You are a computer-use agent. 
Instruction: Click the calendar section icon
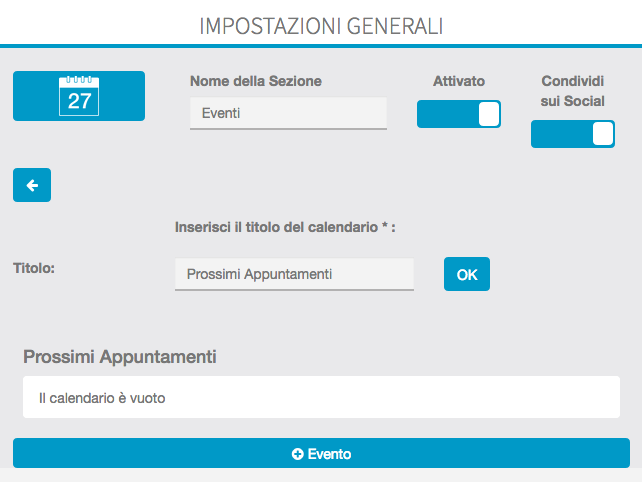coord(79,96)
